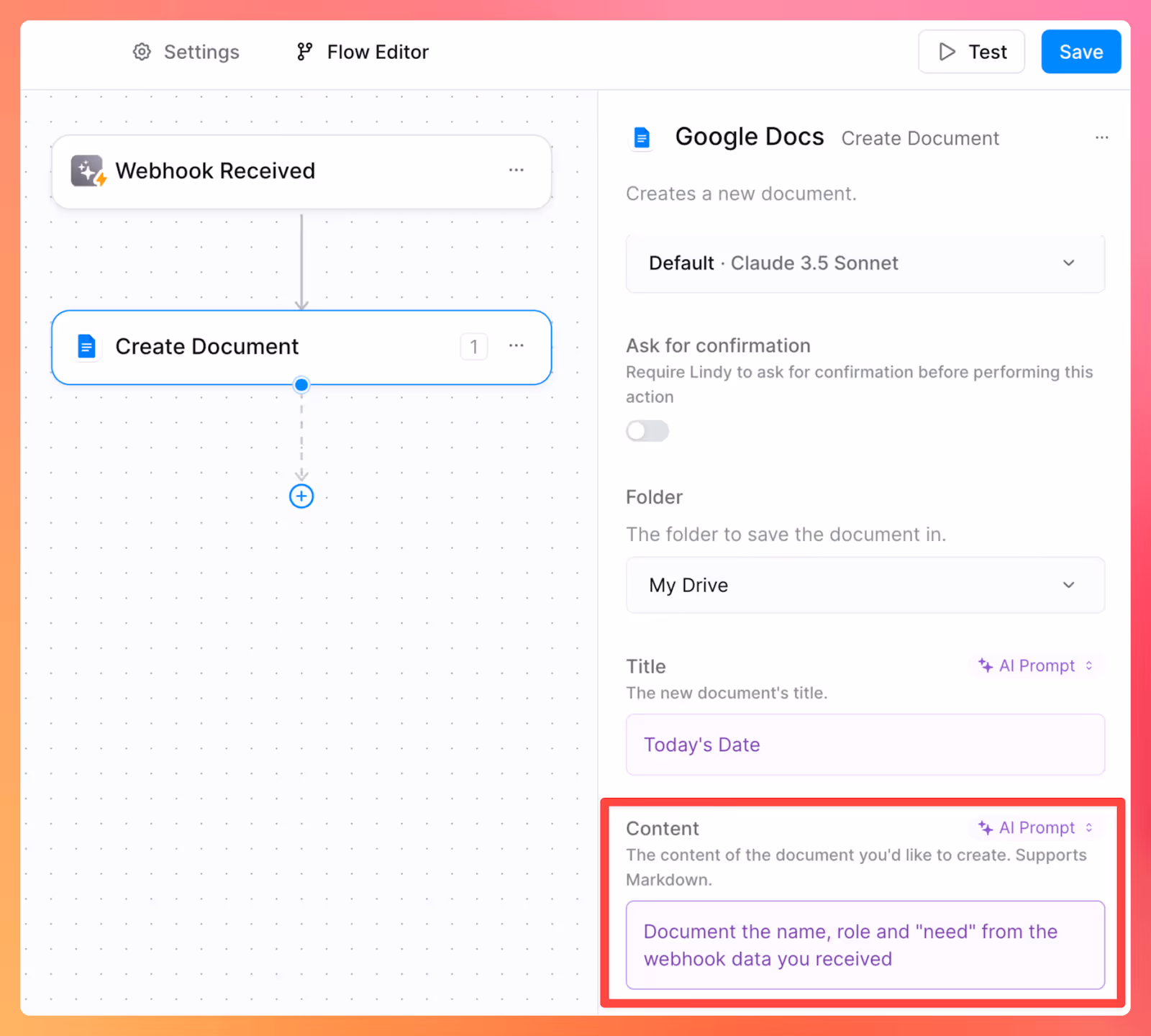
Task: Add a new step with the plus icon
Action: point(301,496)
